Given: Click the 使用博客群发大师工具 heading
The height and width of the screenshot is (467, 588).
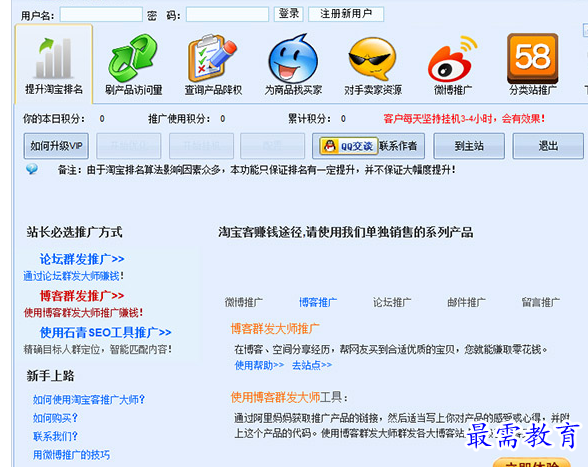Looking at the screenshot, I should coord(289,397).
